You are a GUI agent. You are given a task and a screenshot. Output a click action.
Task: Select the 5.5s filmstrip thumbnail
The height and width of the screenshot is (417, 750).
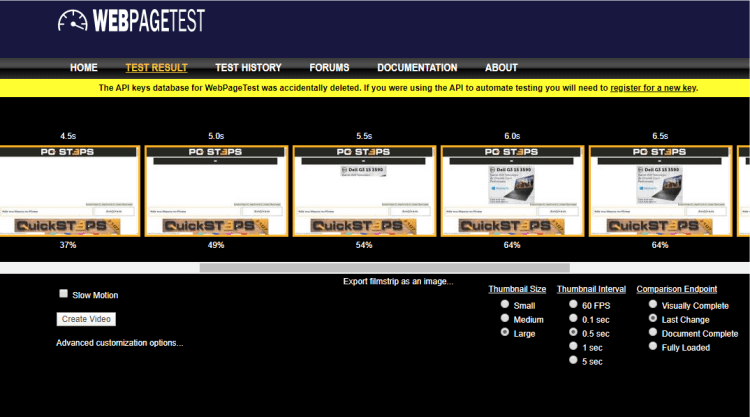click(x=364, y=191)
